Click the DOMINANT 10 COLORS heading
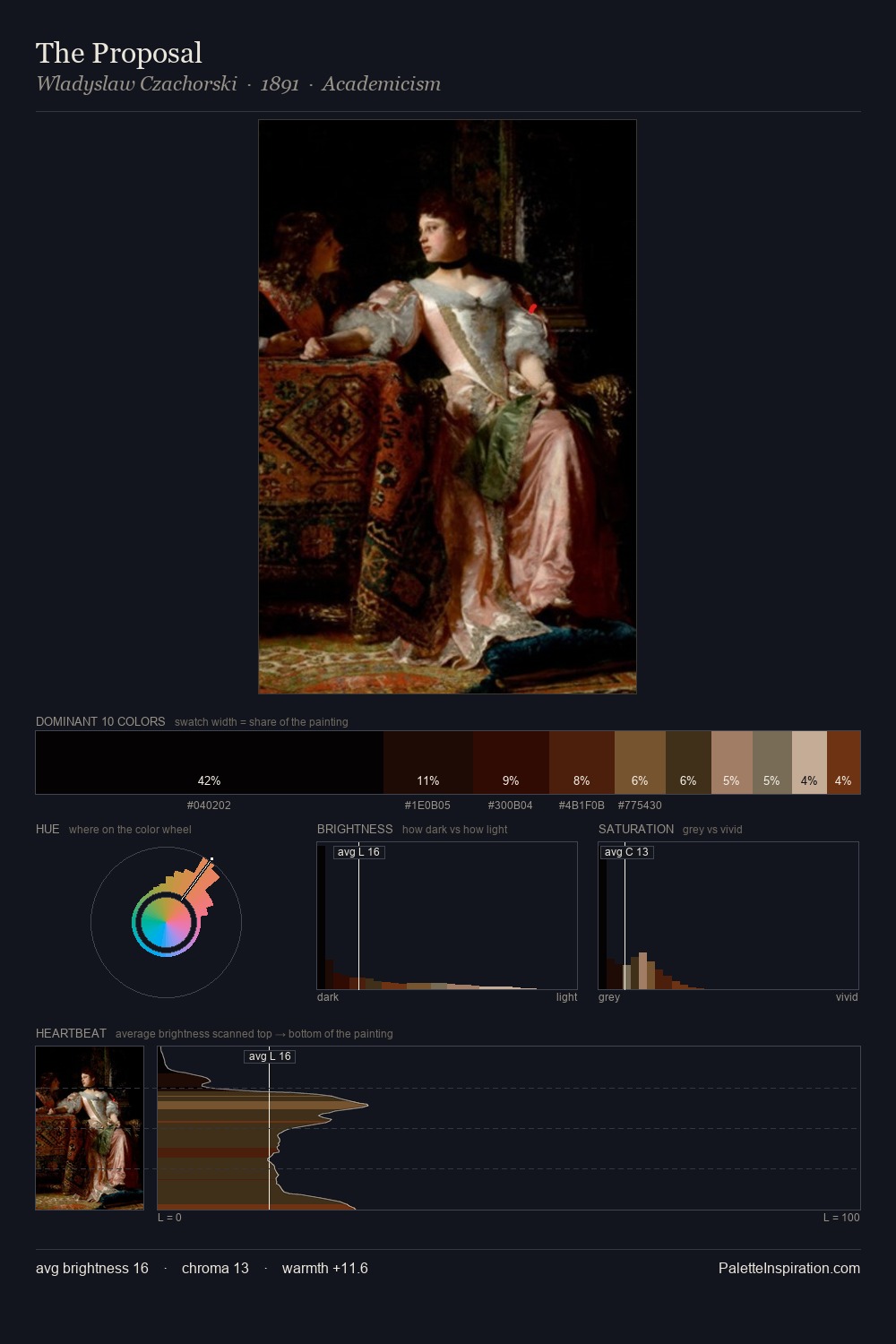 click(100, 721)
